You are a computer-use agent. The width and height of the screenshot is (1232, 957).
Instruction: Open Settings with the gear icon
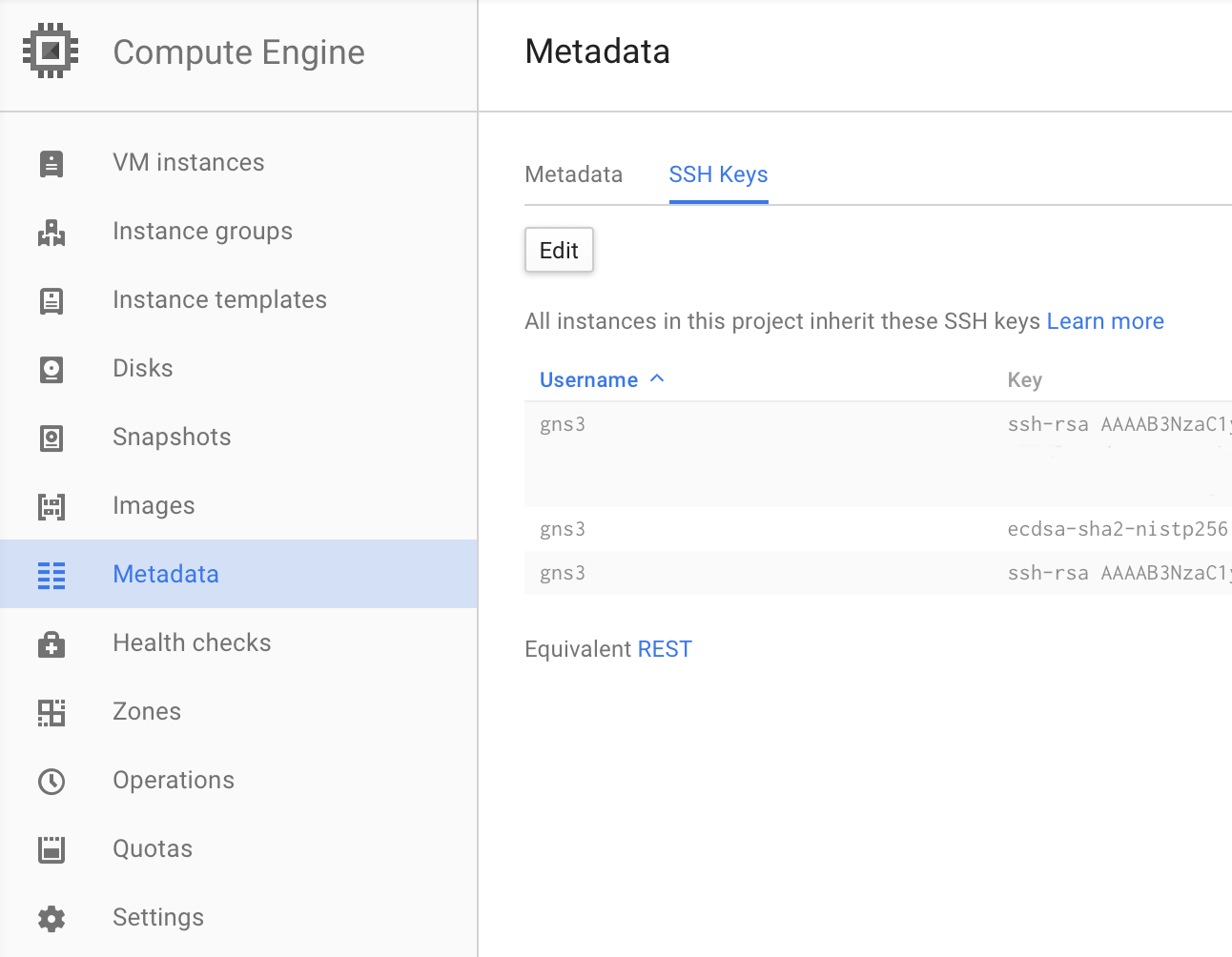tap(51, 918)
